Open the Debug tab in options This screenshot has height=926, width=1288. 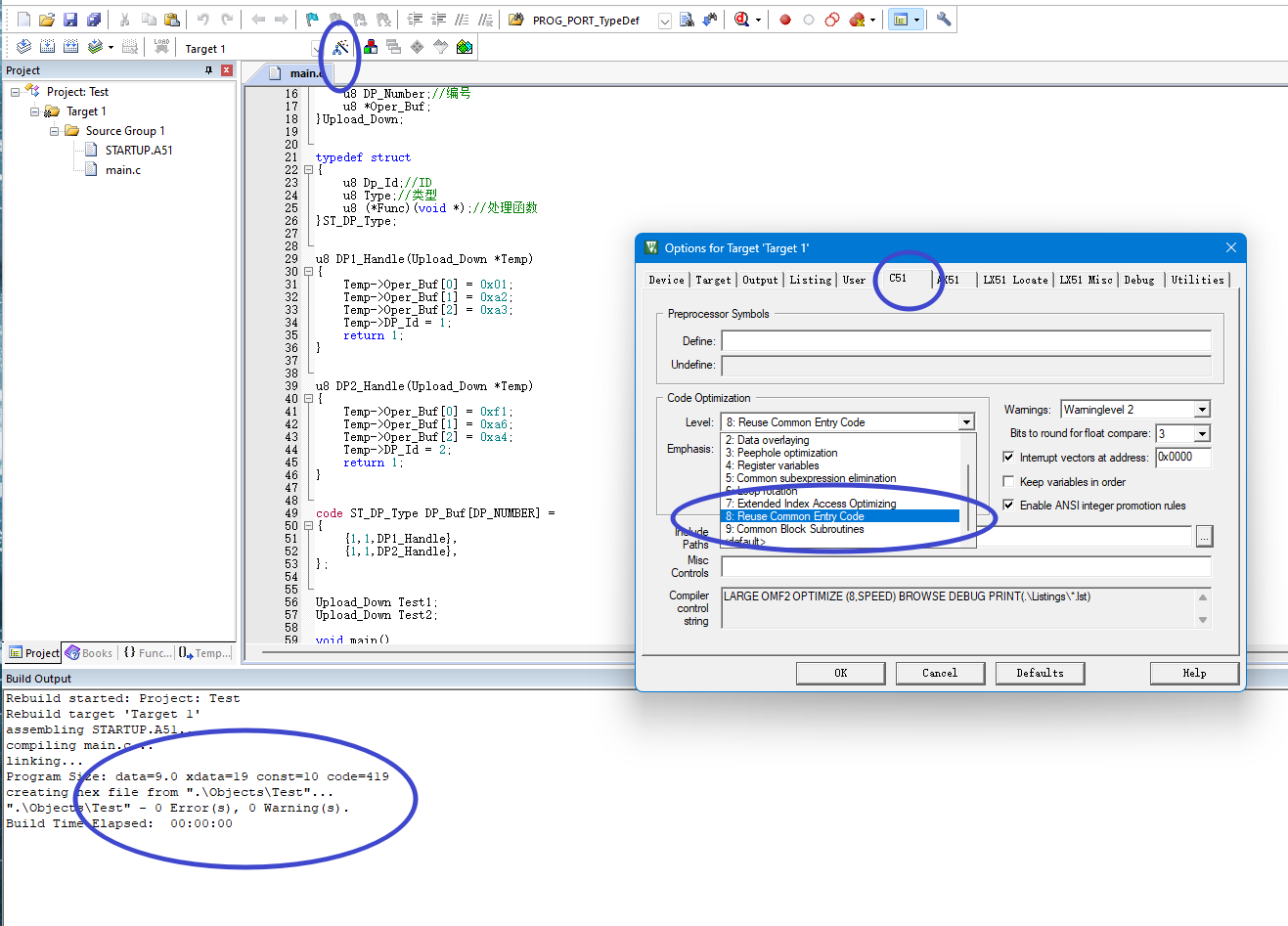pos(1139,280)
